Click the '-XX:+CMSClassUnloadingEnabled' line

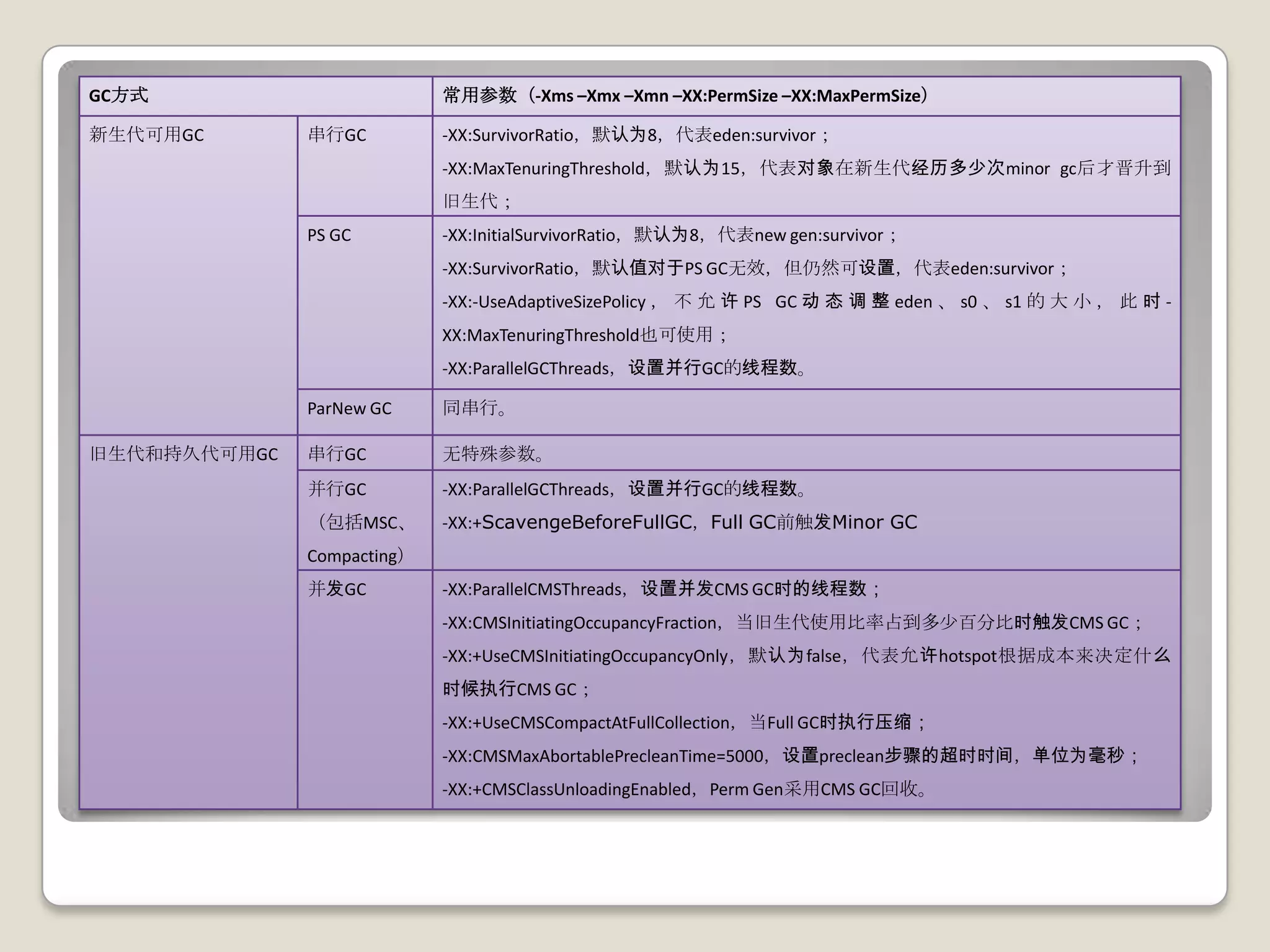point(685,789)
